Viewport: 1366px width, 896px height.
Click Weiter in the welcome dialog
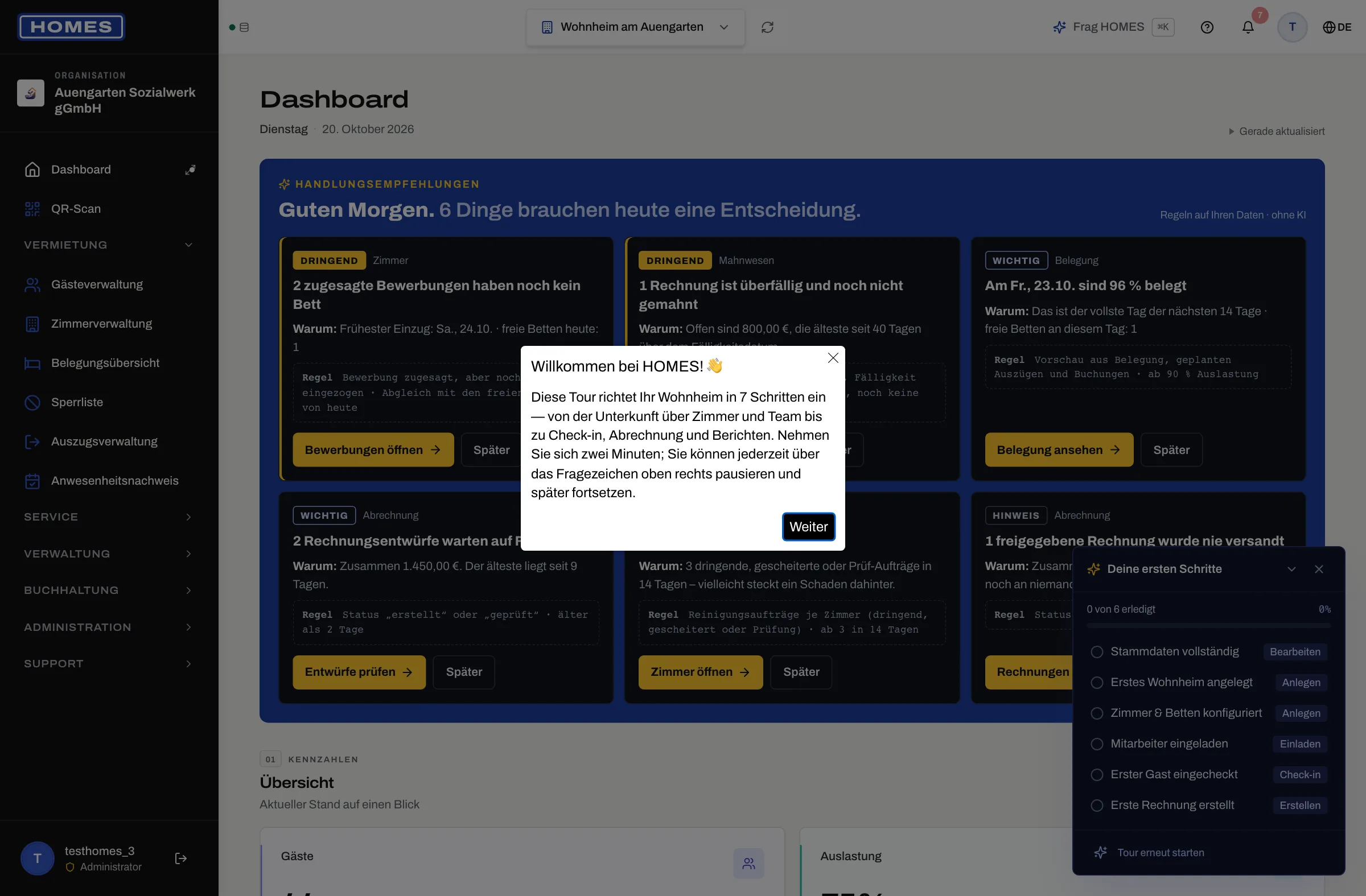pos(808,527)
